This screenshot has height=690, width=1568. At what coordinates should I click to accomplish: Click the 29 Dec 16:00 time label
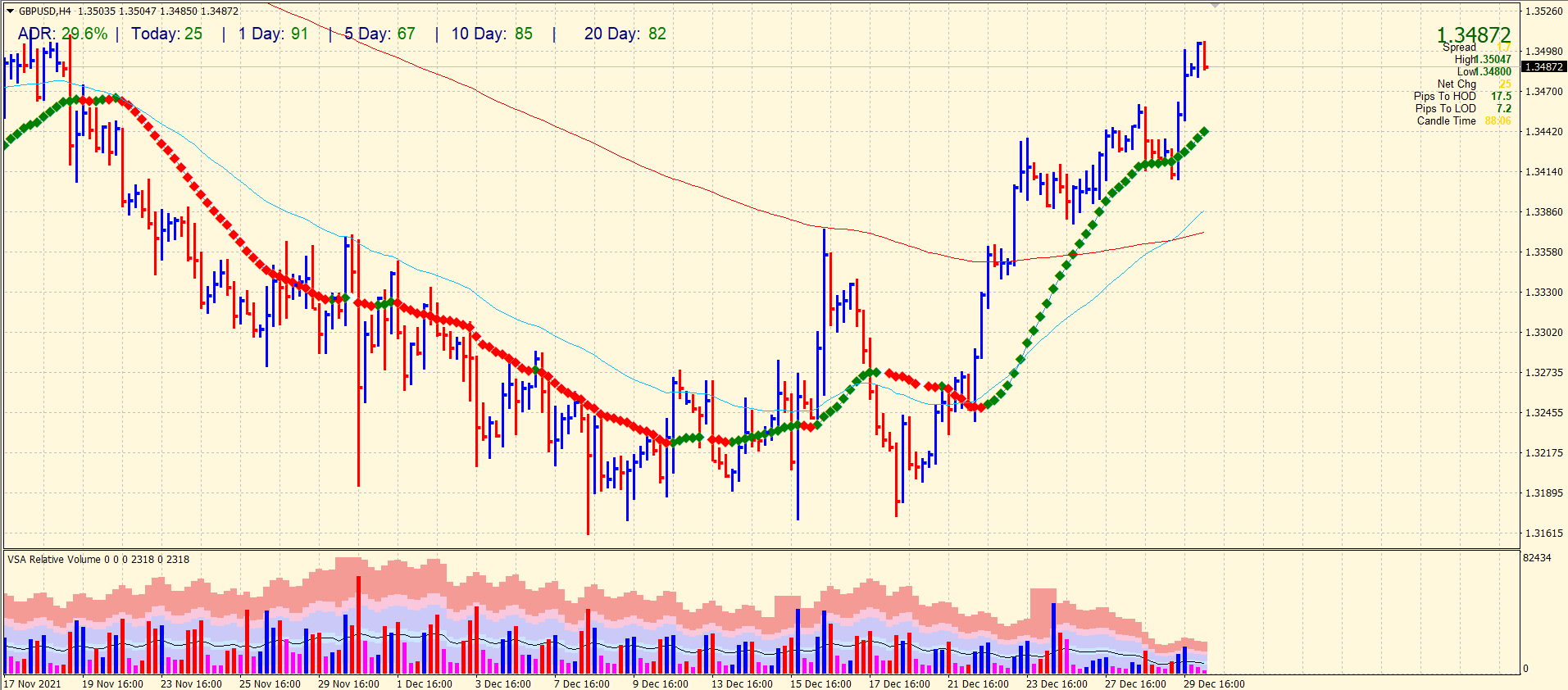1214,684
